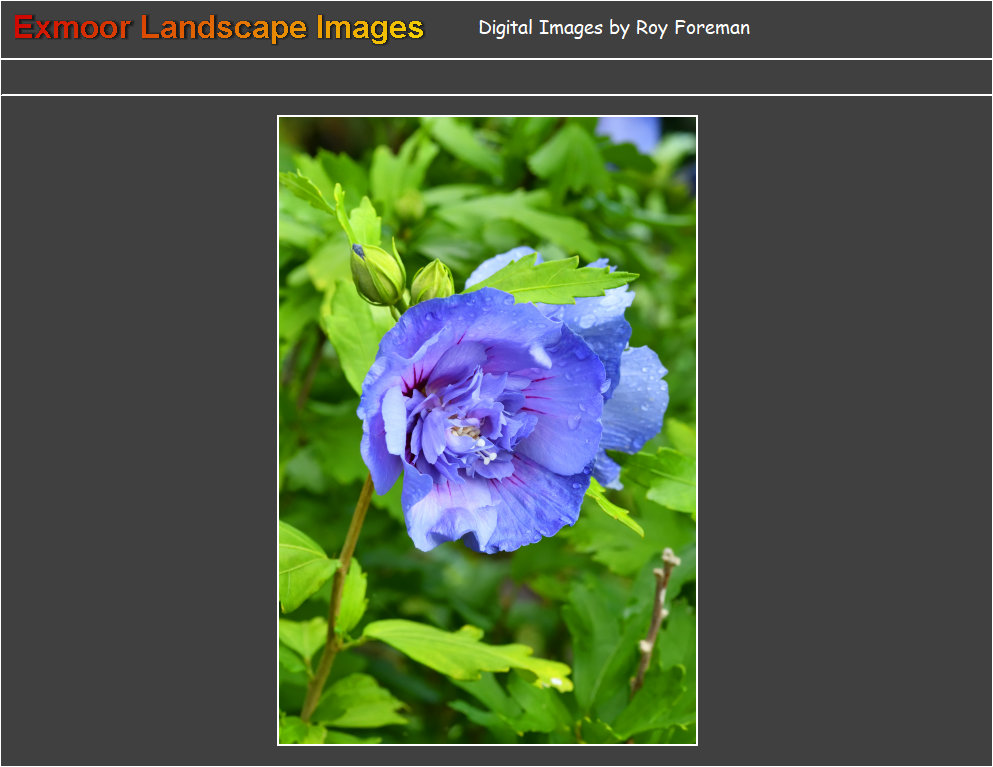Click the word Images in the yellow heading
Viewport: 993px width, 767px height.
(370, 28)
